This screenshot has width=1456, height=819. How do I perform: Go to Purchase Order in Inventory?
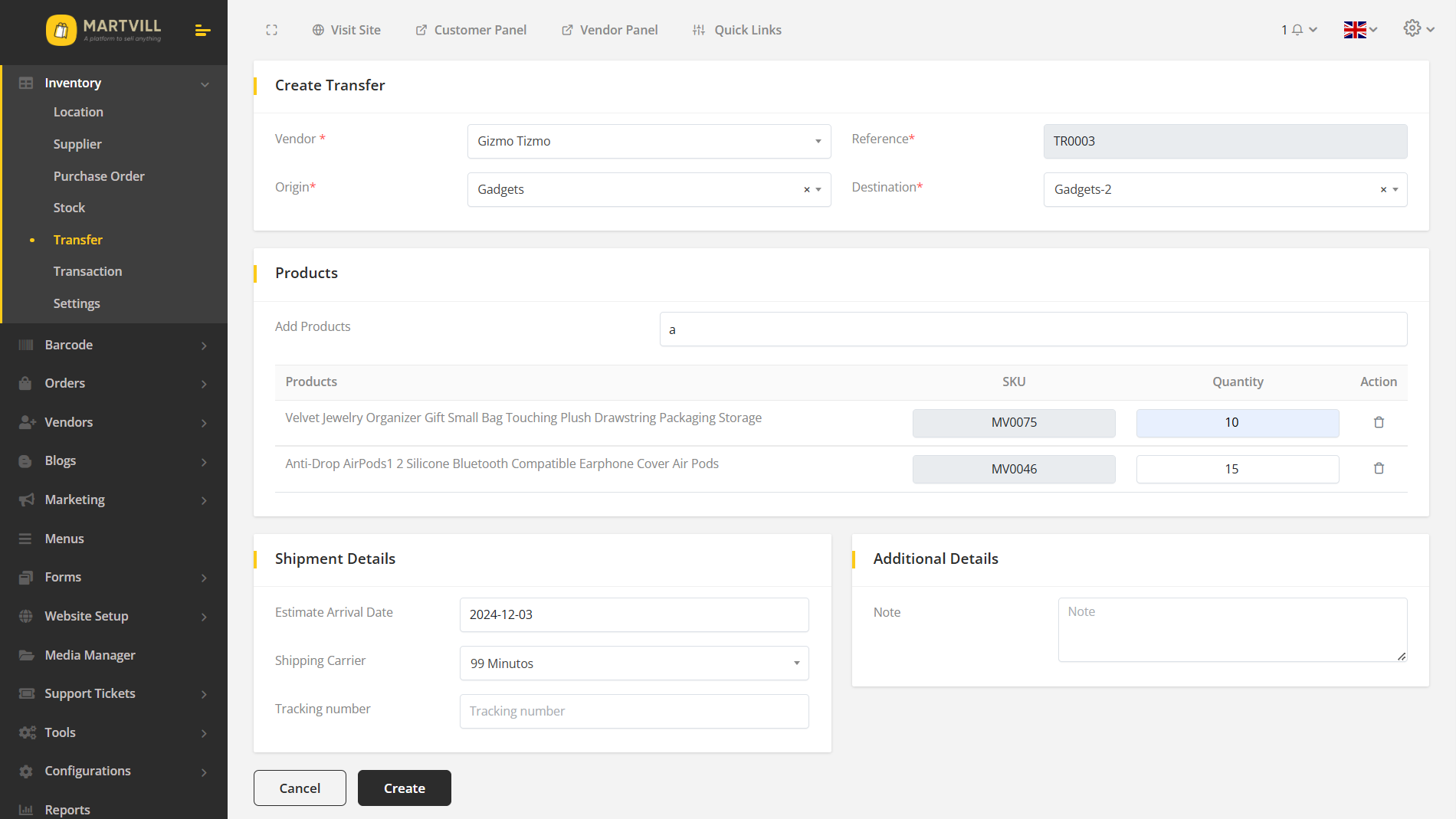pyautogui.click(x=99, y=176)
